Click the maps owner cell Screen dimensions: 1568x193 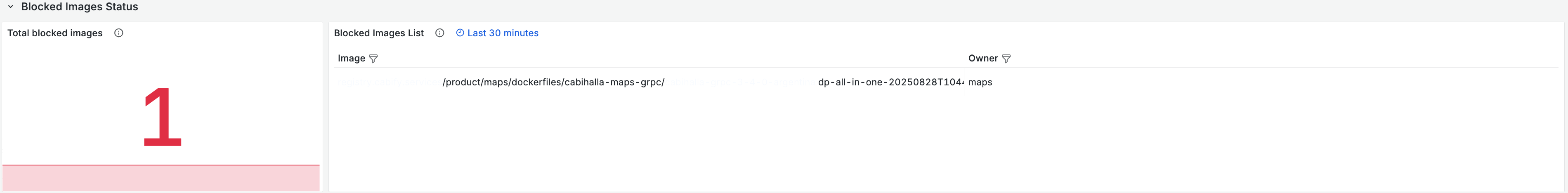pos(980,82)
